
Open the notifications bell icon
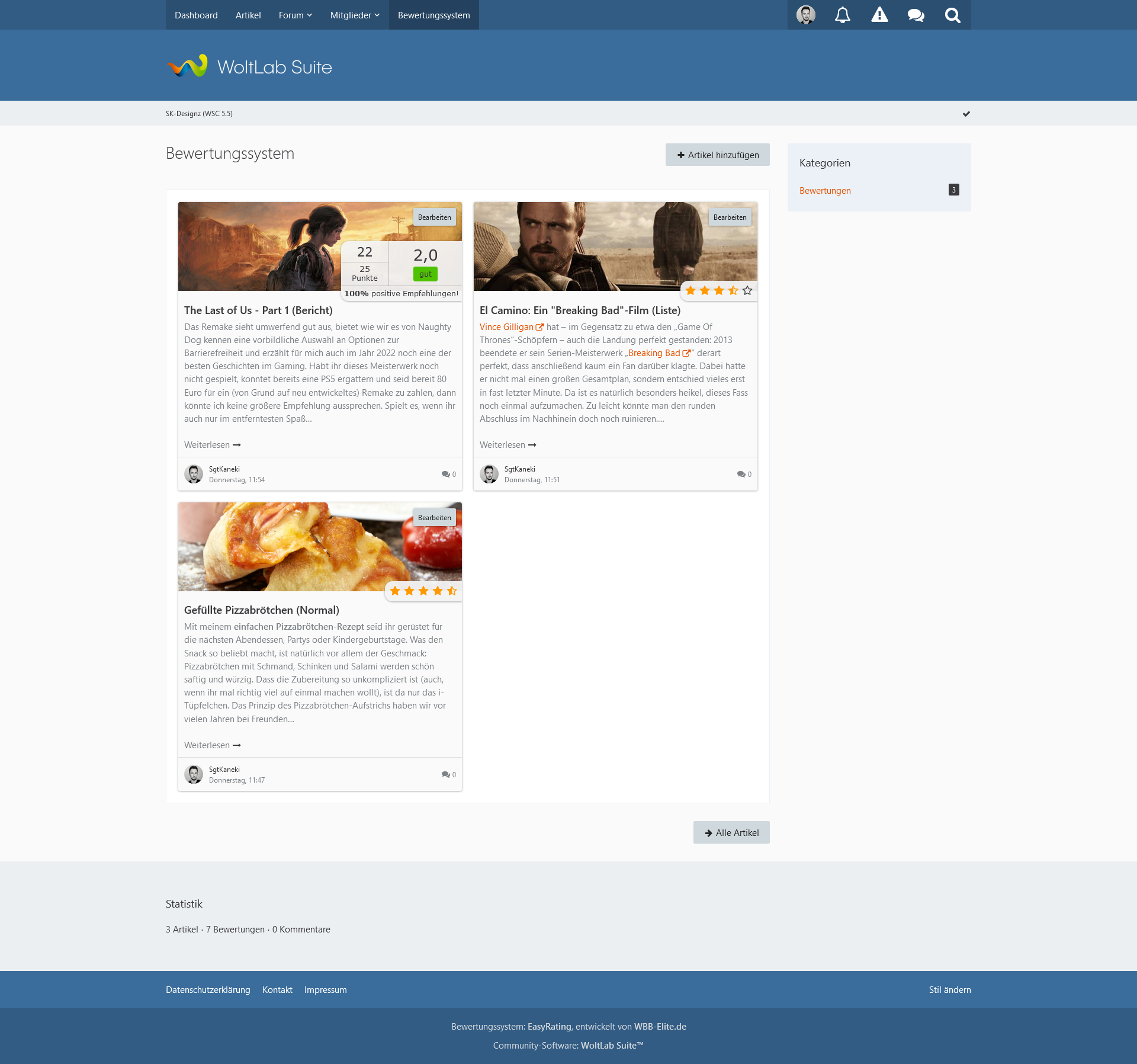point(842,15)
